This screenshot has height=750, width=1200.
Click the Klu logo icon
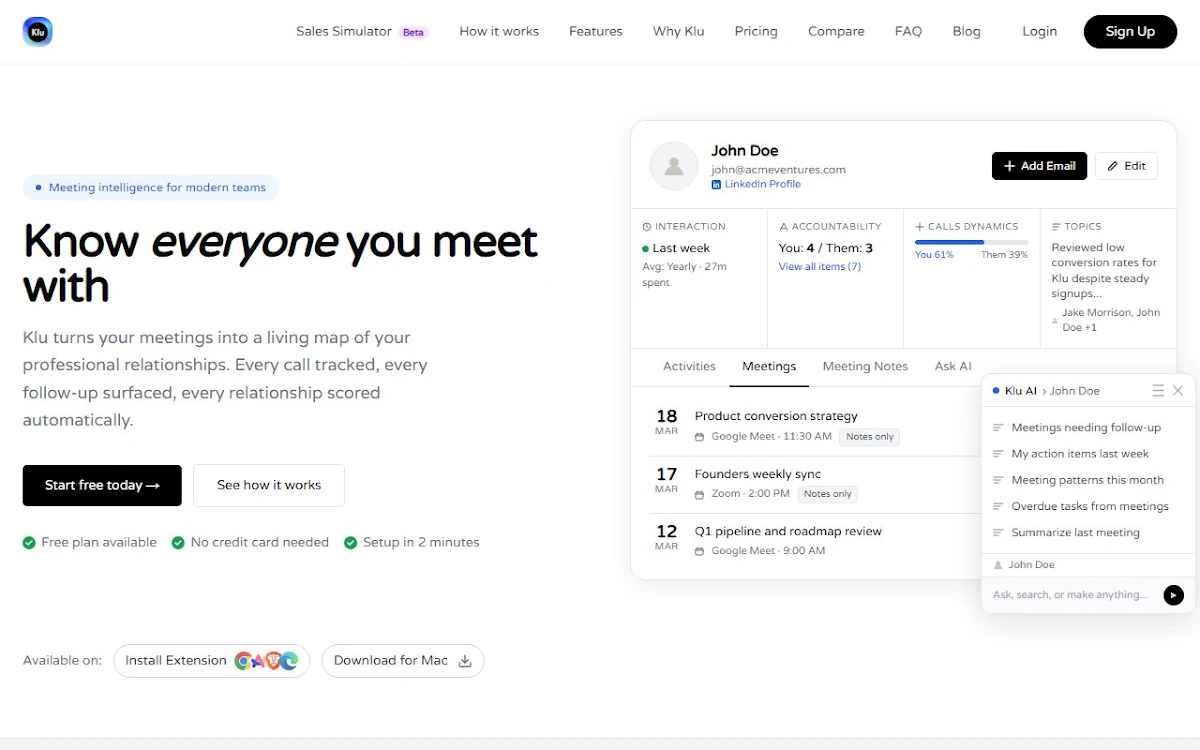click(38, 32)
